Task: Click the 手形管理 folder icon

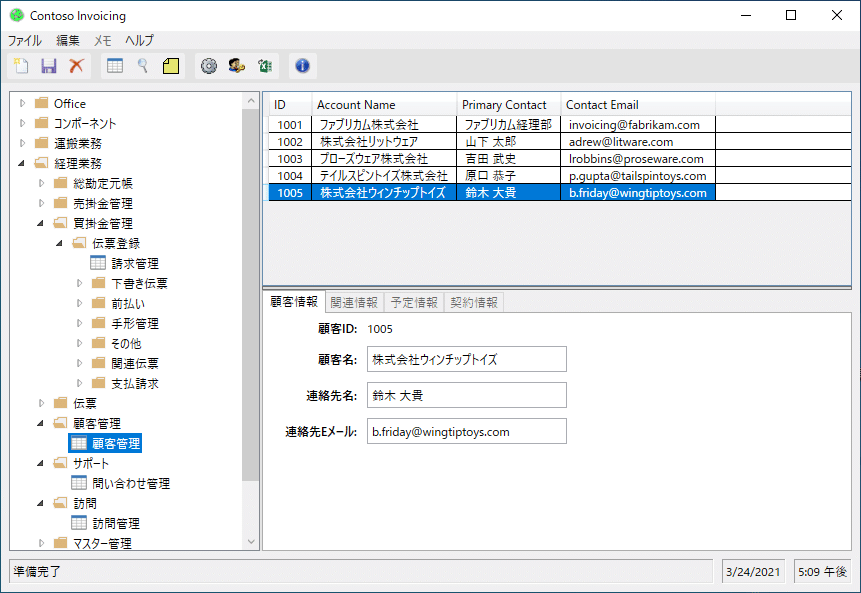Action: pyautogui.click(x=98, y=323)
